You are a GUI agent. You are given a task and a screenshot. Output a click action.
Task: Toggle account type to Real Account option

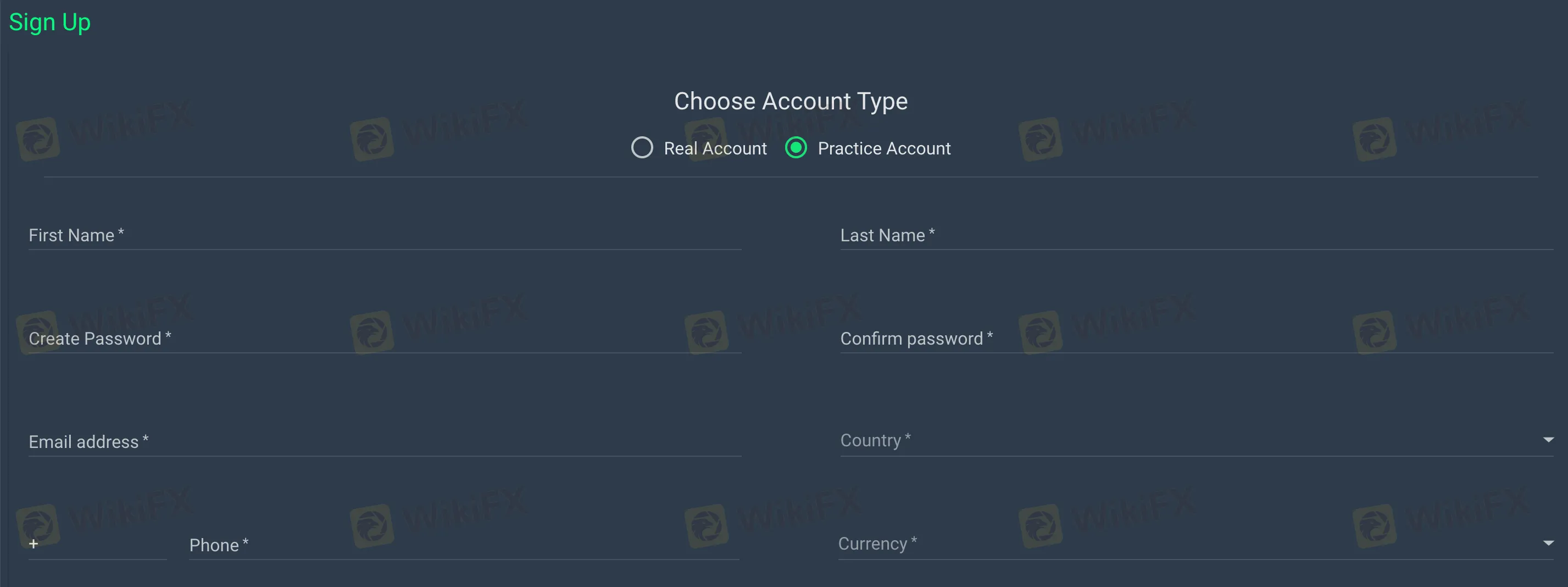pos(642,148)
